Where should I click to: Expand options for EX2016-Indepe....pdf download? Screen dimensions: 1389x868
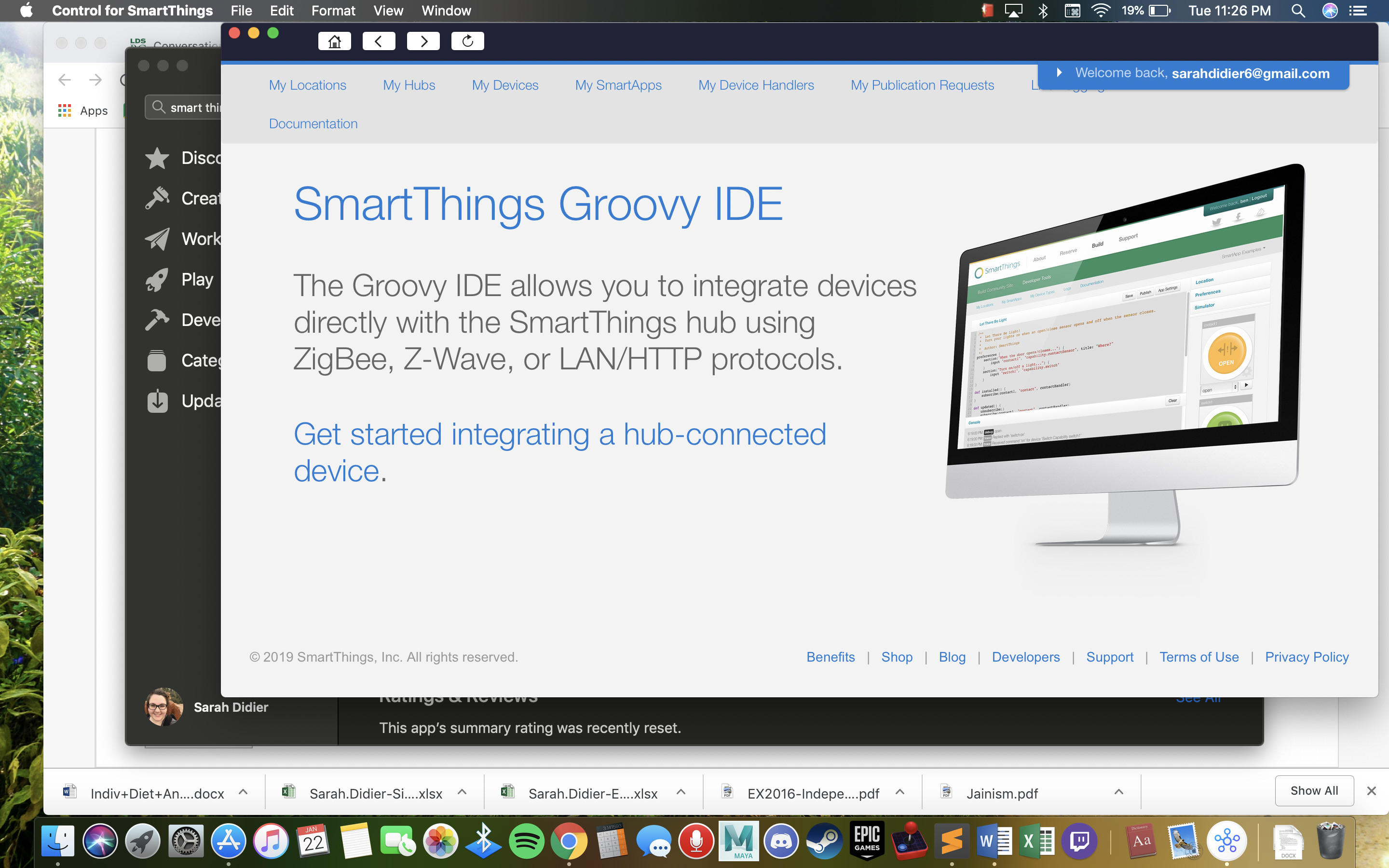point(900,792)
